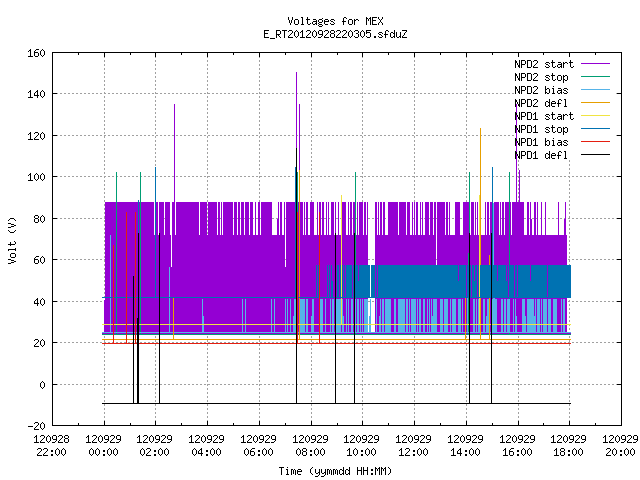Click the 'NPD2 start' legend label
The height and width of the screenshot is (480, 640).
click(x=544, y=64)
